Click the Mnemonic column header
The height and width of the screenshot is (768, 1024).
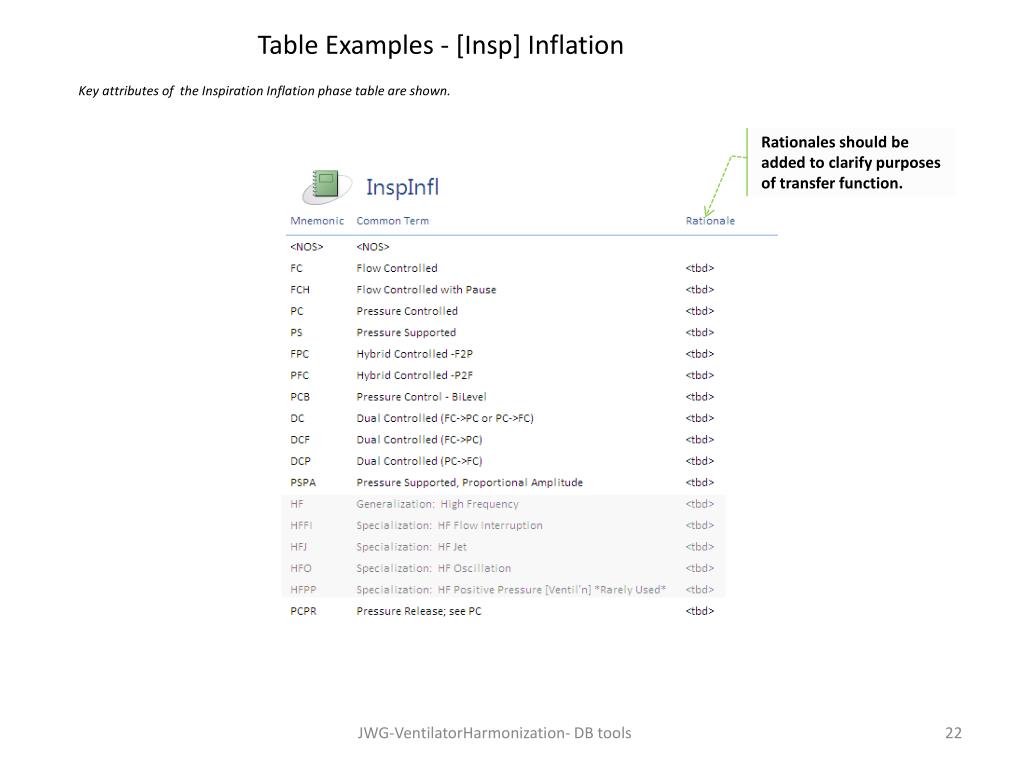[317, 221]
